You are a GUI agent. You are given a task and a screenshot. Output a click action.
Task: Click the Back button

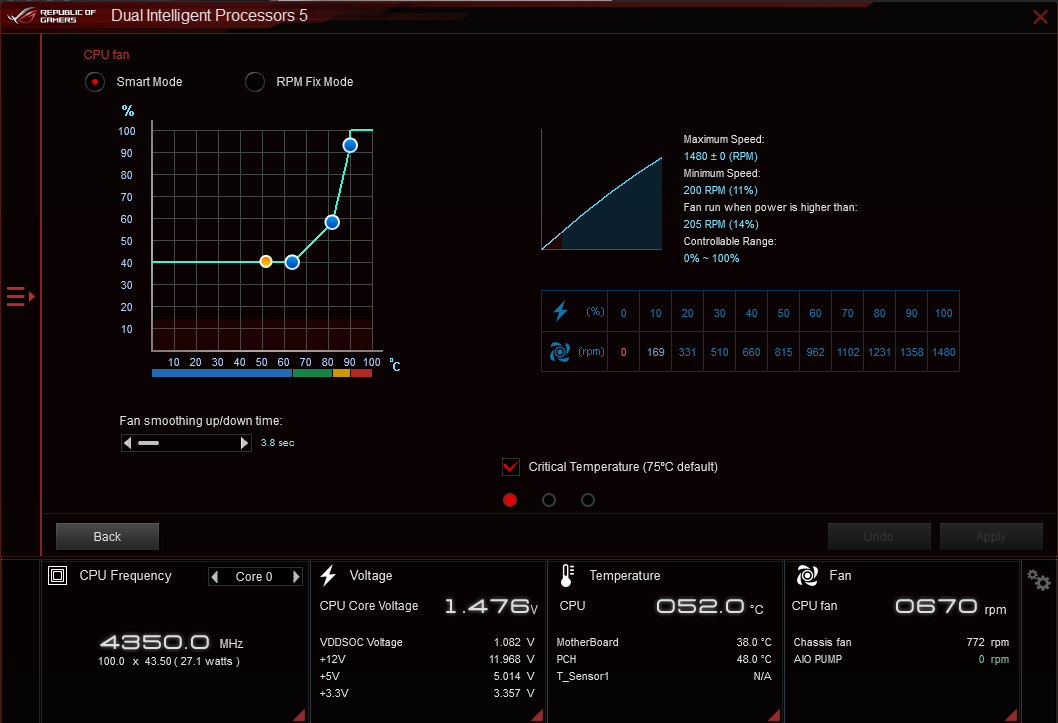point(107,536)
